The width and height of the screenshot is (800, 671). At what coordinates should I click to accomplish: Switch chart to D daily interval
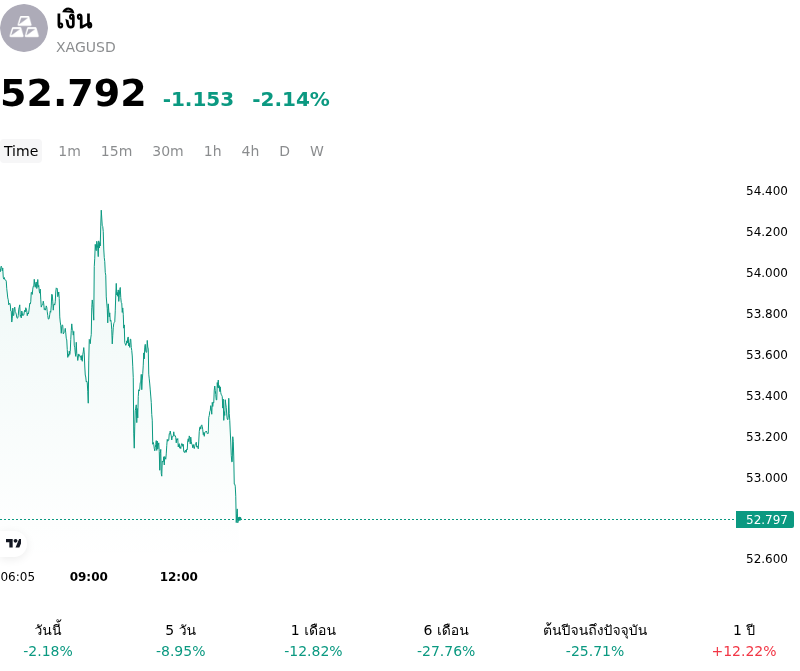coord(285,151)
